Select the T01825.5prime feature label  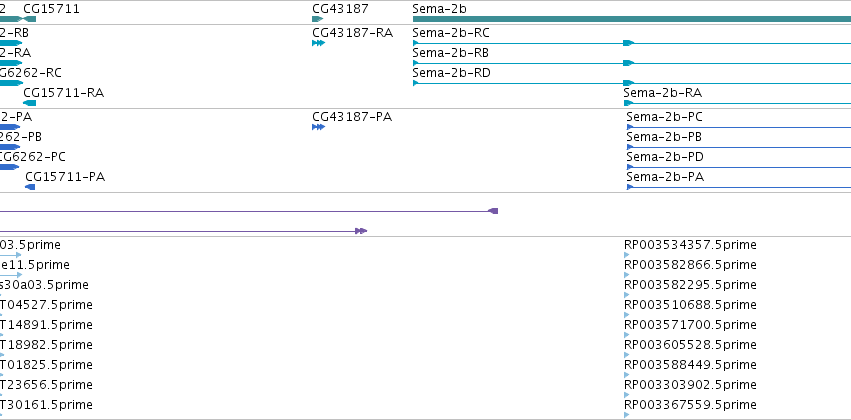46,365
